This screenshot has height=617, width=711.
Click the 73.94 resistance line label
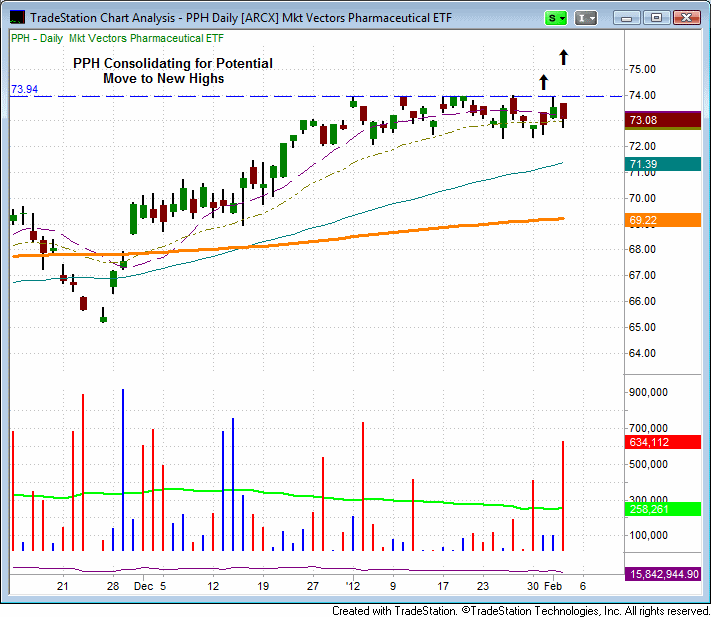(x=24, y=89)
